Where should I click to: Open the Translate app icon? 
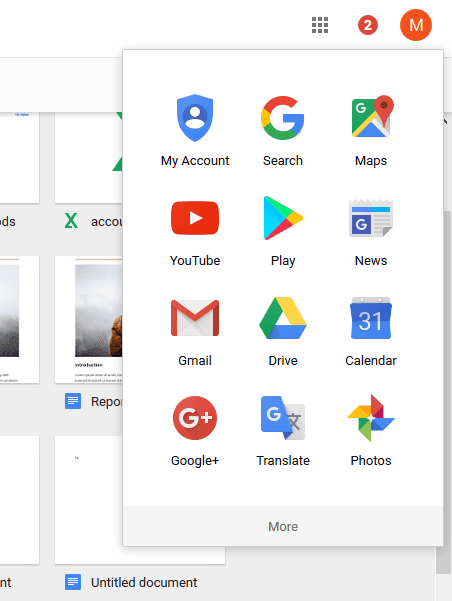(283, 418)
